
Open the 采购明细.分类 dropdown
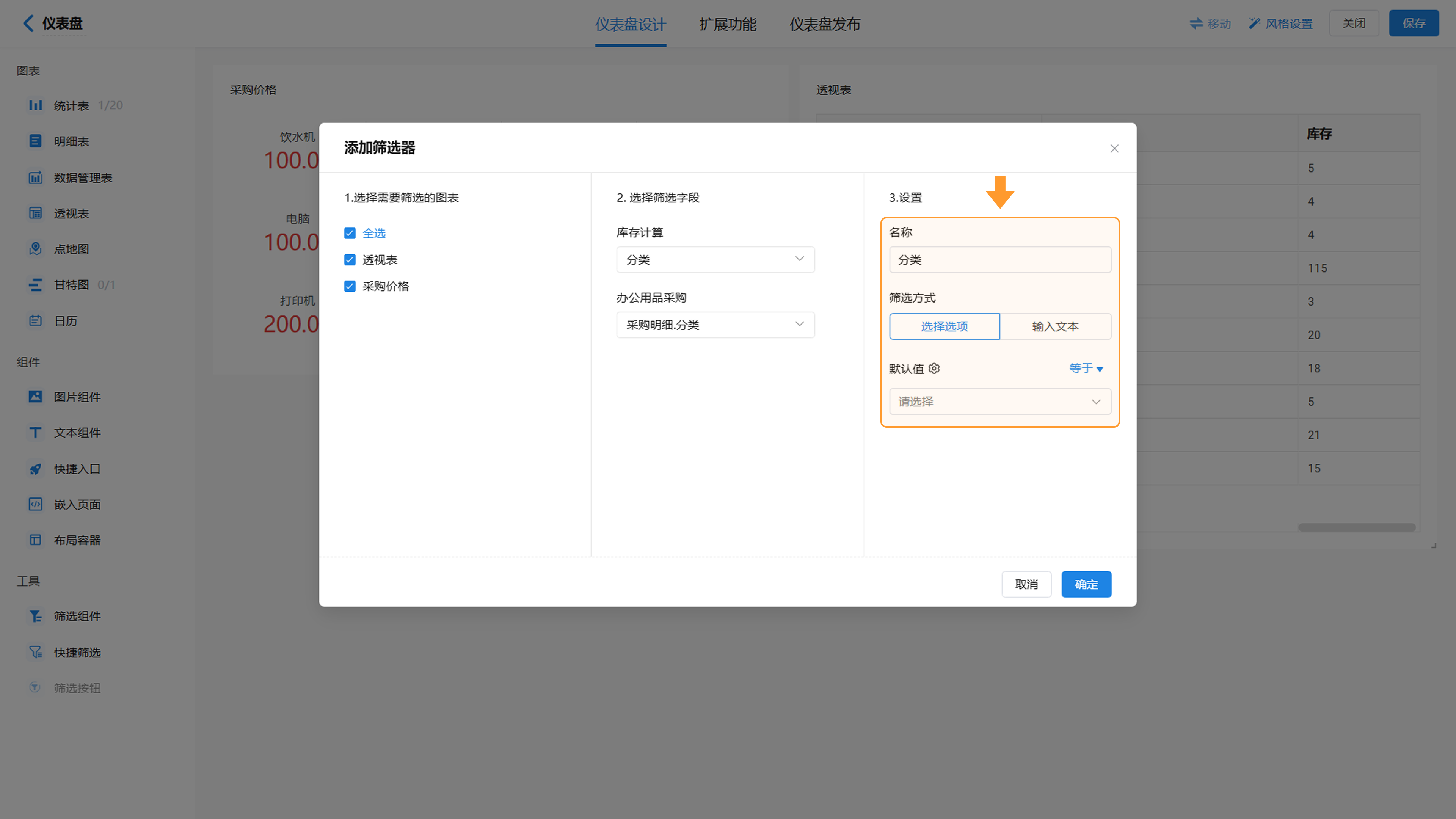pyautogui.click(x=715, y=325)
